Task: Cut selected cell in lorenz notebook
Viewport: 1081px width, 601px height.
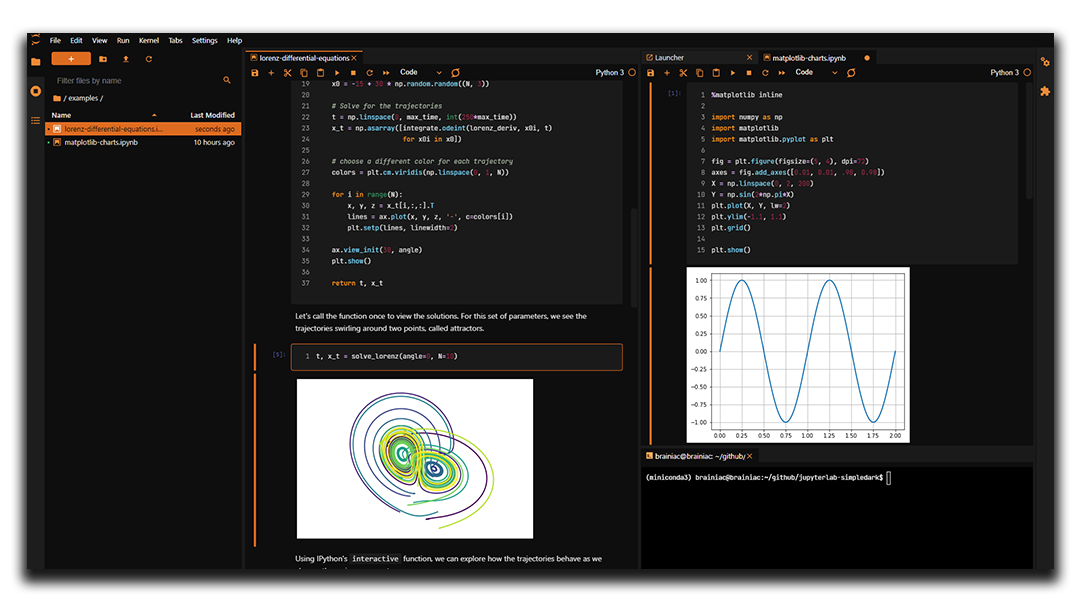Action: [287, 72]
